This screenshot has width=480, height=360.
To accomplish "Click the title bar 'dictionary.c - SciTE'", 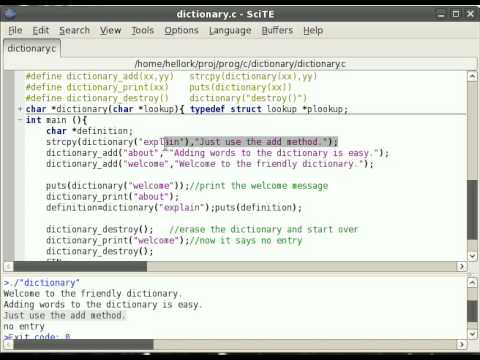I will 225,14.
